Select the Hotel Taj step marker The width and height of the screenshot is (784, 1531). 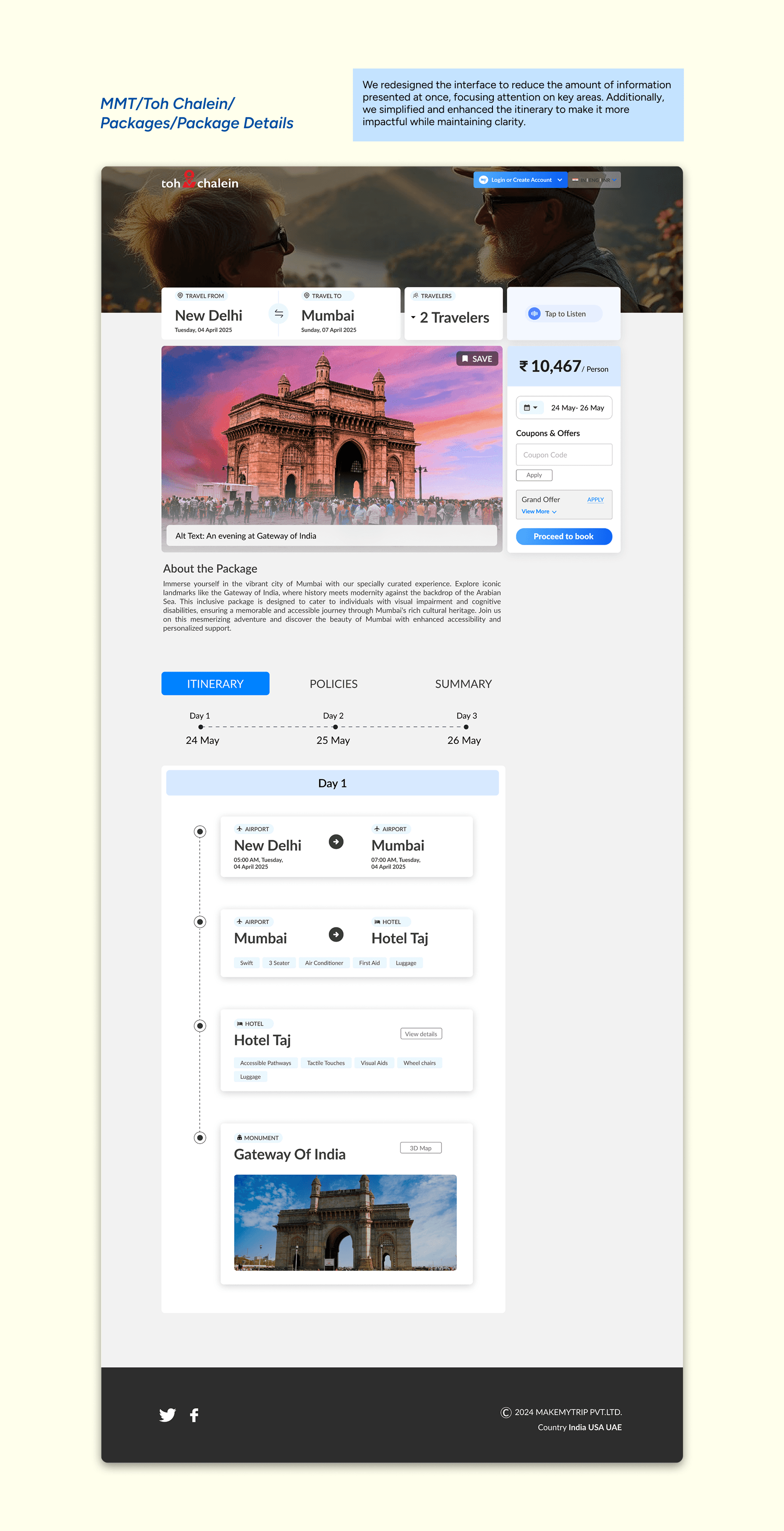[x=200, y=1026]
